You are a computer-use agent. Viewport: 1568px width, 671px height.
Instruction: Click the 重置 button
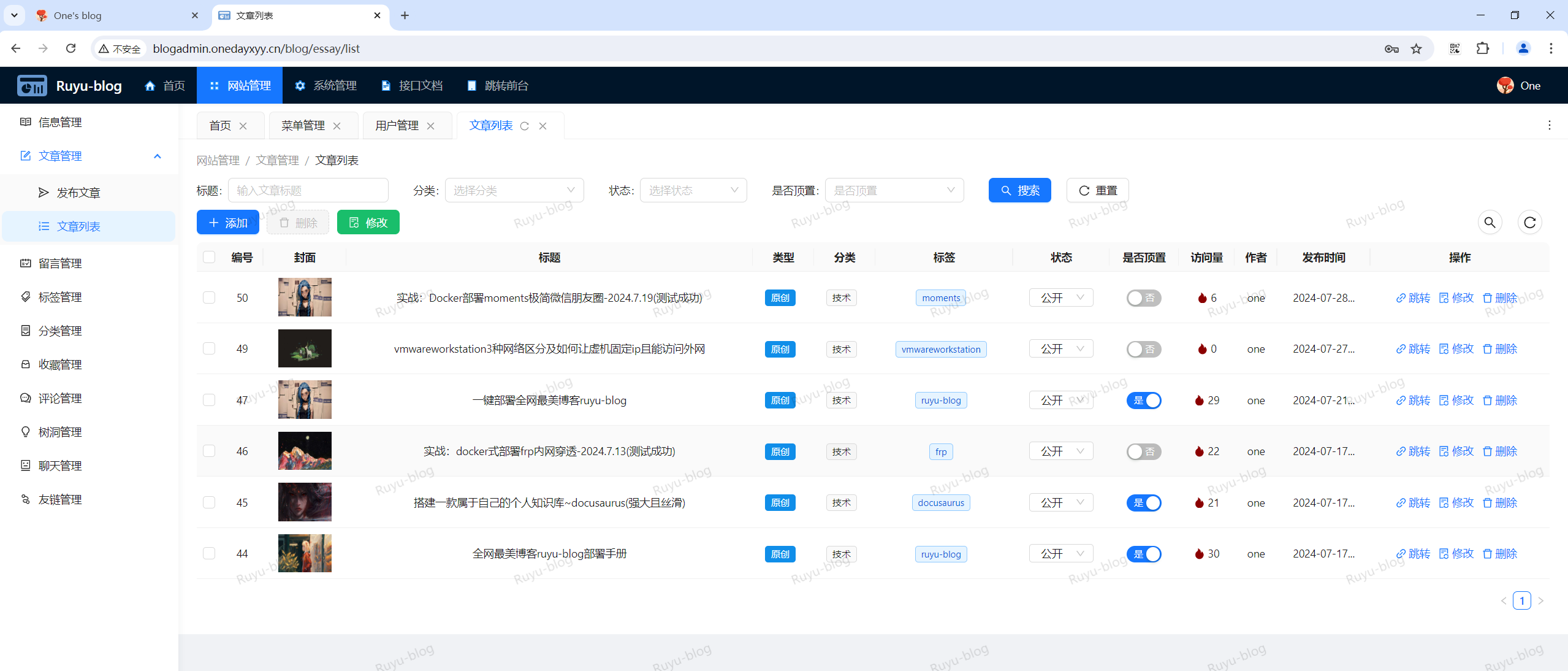click(1097, 190)
